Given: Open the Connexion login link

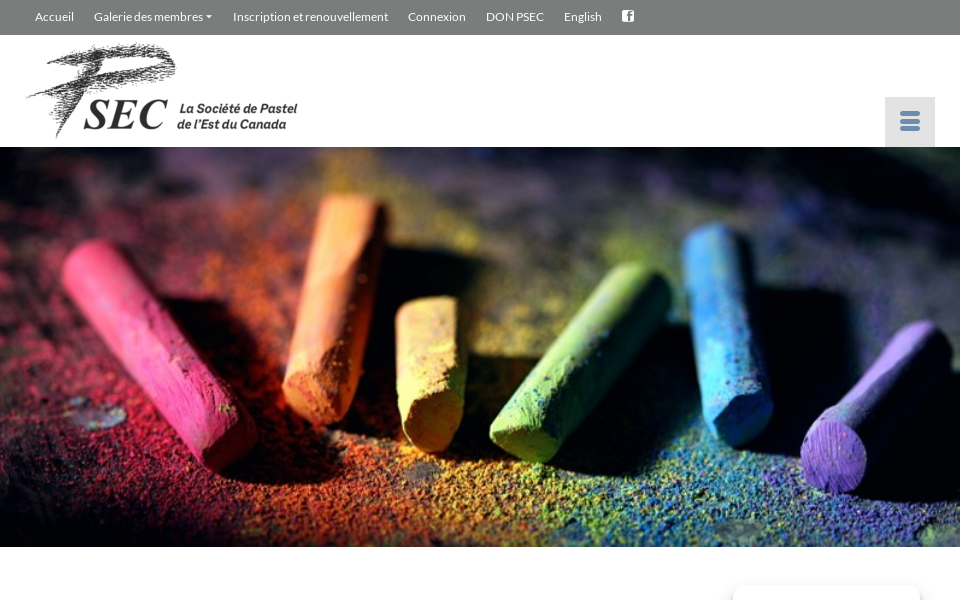Looking at the screenshot, I should 436,17.
